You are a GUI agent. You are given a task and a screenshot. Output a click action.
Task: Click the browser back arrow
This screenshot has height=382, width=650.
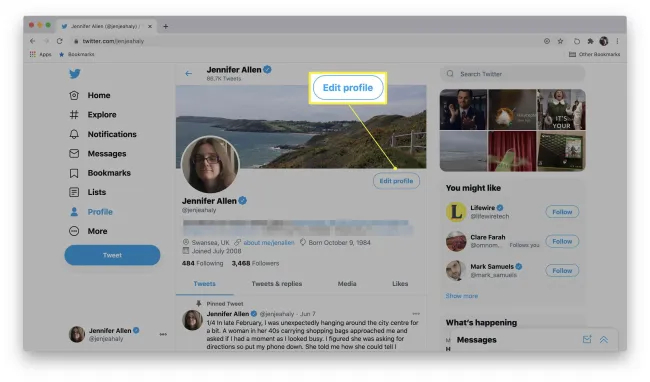33,41
